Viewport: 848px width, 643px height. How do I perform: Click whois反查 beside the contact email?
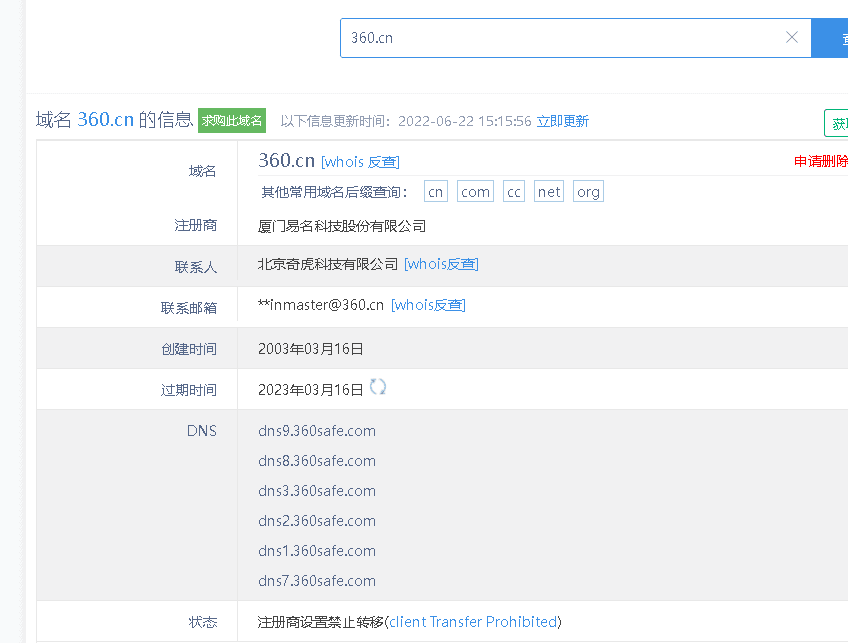428,305
